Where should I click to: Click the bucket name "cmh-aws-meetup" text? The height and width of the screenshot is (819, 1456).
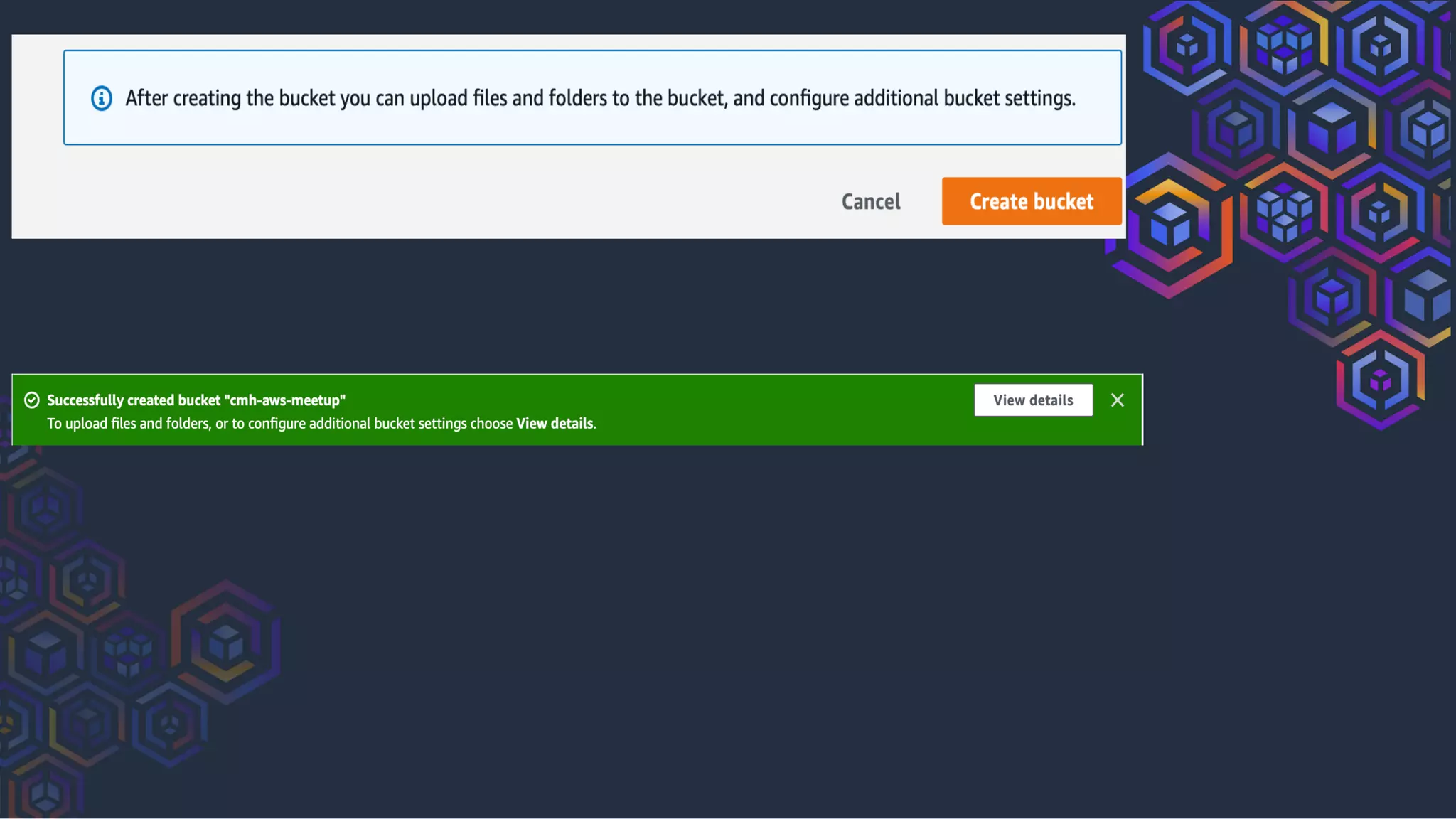click(x=284, y=400)
